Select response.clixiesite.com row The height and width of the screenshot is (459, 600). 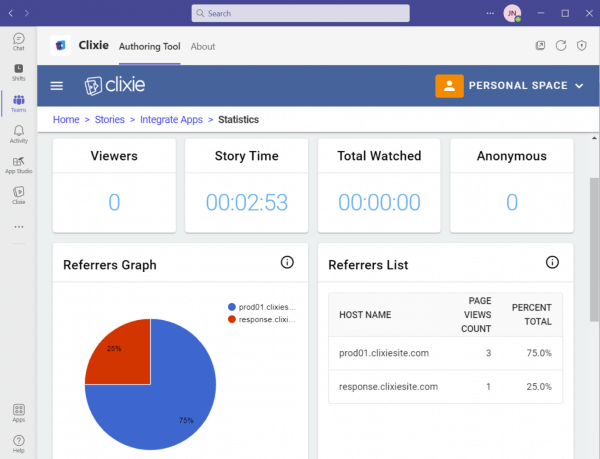pyautogui.click(x=445, y=387)
